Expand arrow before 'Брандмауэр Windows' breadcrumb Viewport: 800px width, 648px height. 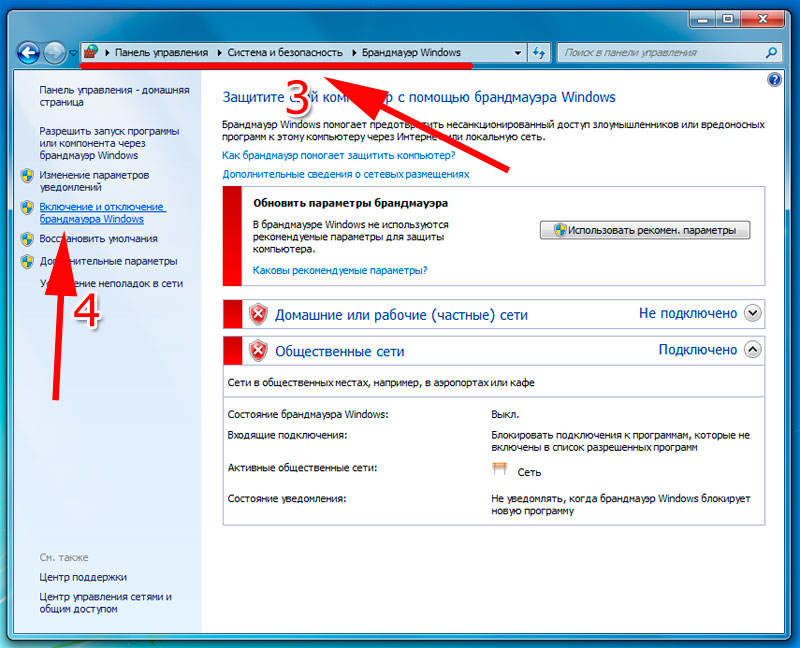coord(354,53)
